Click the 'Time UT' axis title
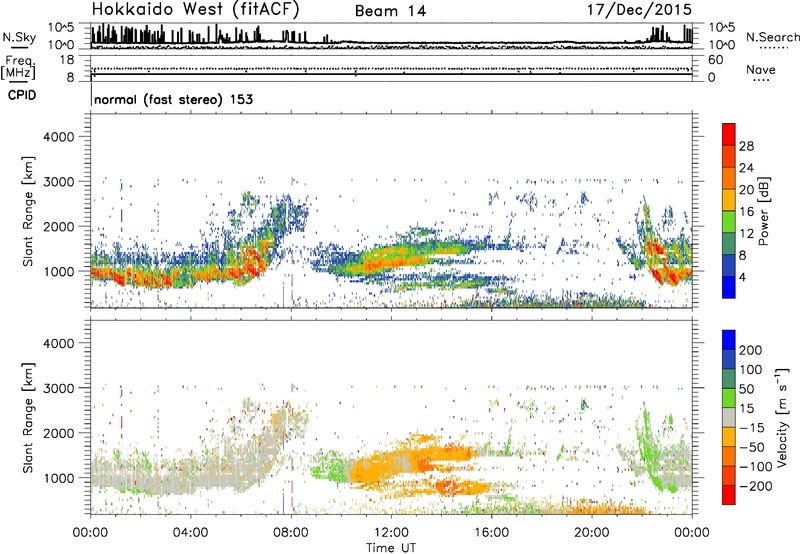The height and width of the screenshot is (554, 800). [391, 547]
